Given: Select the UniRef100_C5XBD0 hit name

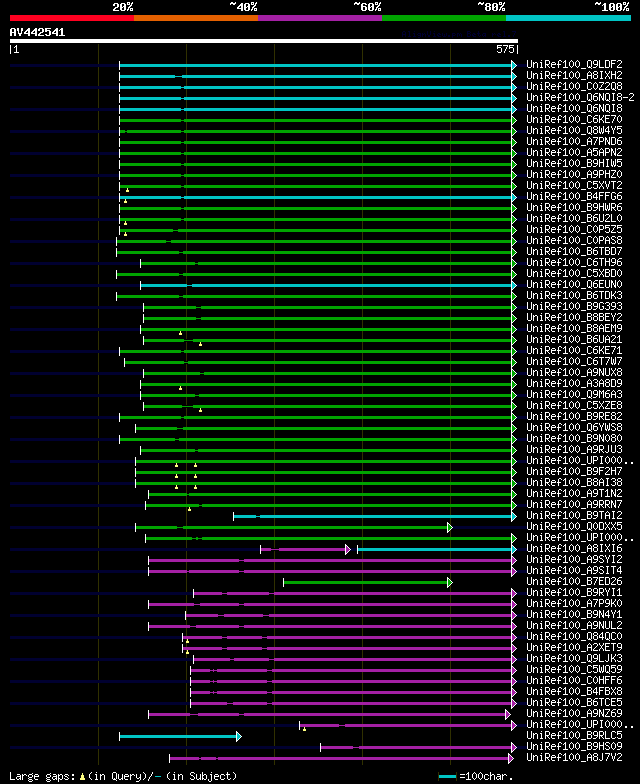Looking at the screenshot, I should point(574,274).
